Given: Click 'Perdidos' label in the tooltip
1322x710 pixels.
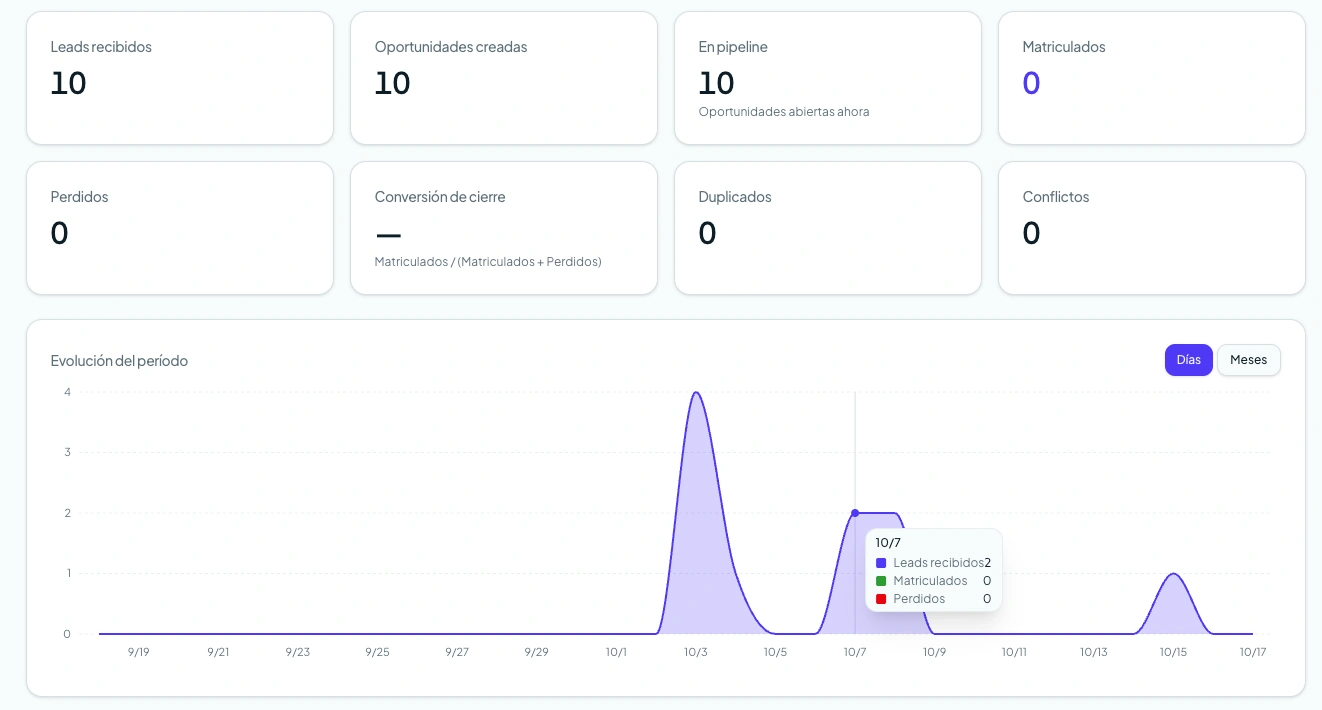Looking at the screenshot, I should pyautogui.click(x=919, y=599).
